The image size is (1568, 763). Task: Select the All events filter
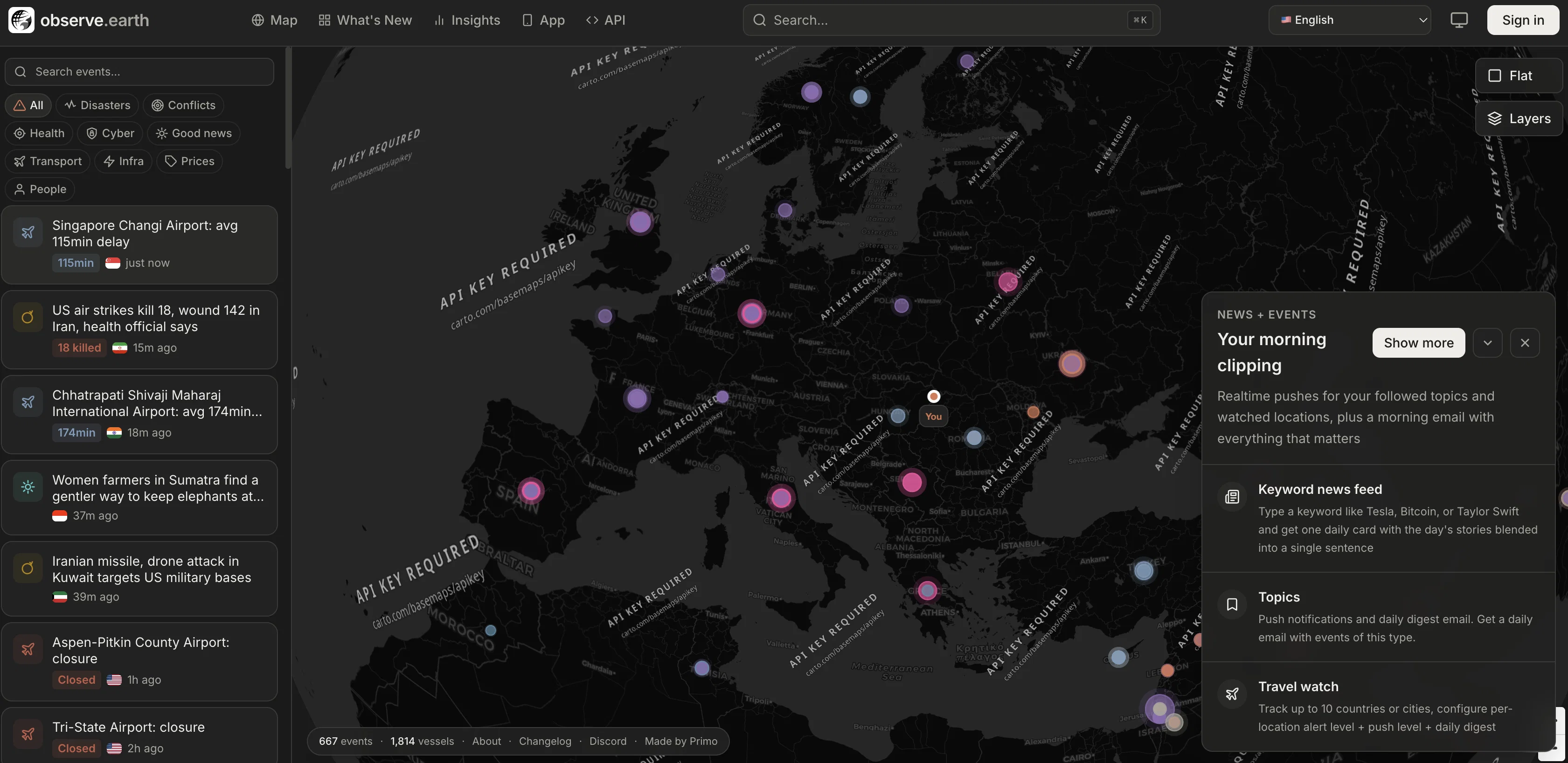[28, 105]
